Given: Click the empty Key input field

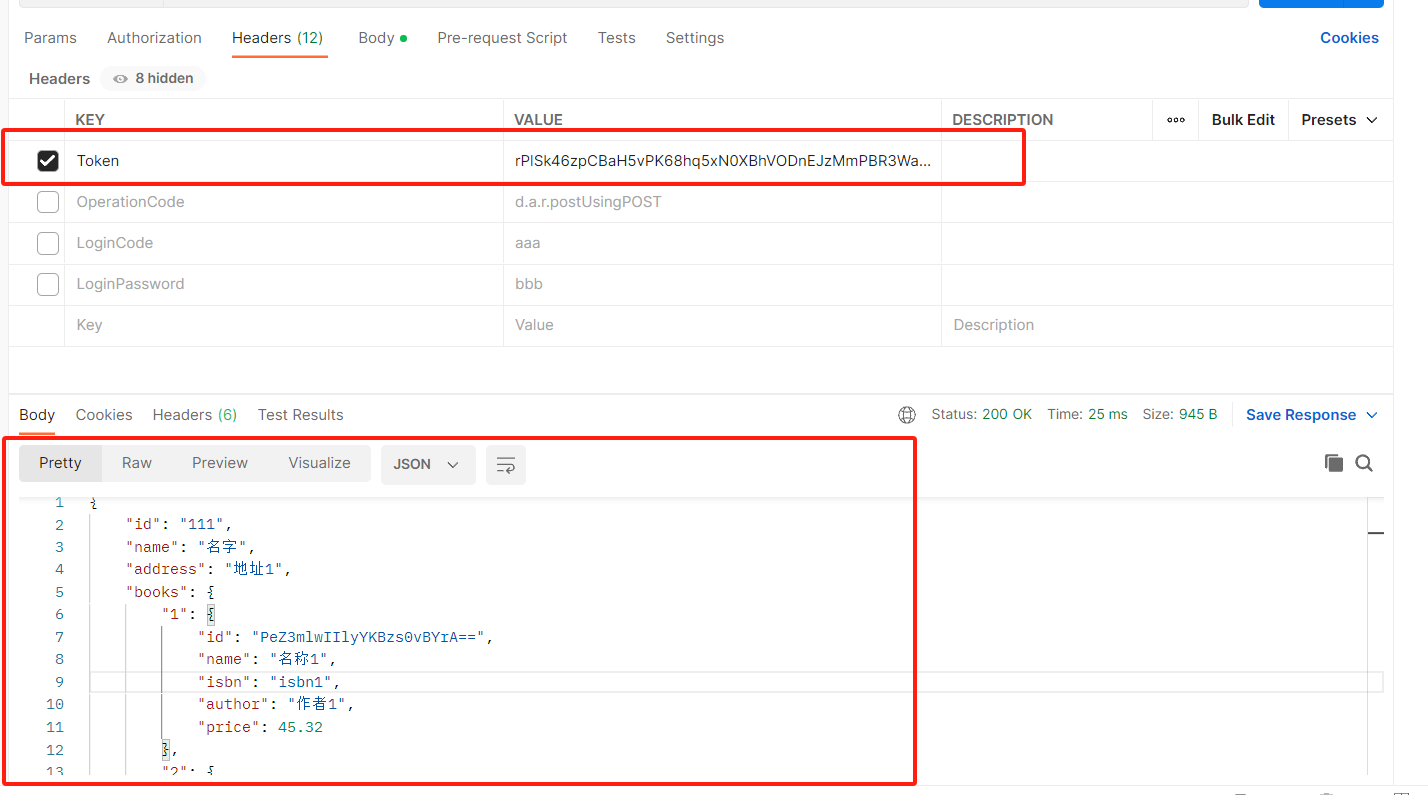Looking at the screenshot, I should 280,325.
